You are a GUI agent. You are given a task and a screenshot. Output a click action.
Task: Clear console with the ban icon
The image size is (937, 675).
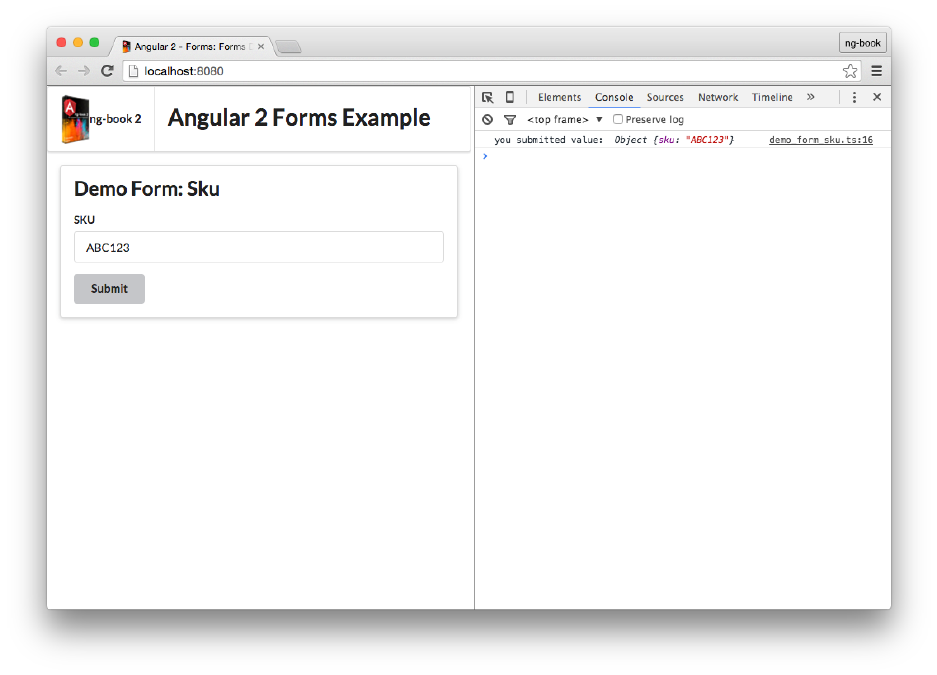click(x=488, y=119)
